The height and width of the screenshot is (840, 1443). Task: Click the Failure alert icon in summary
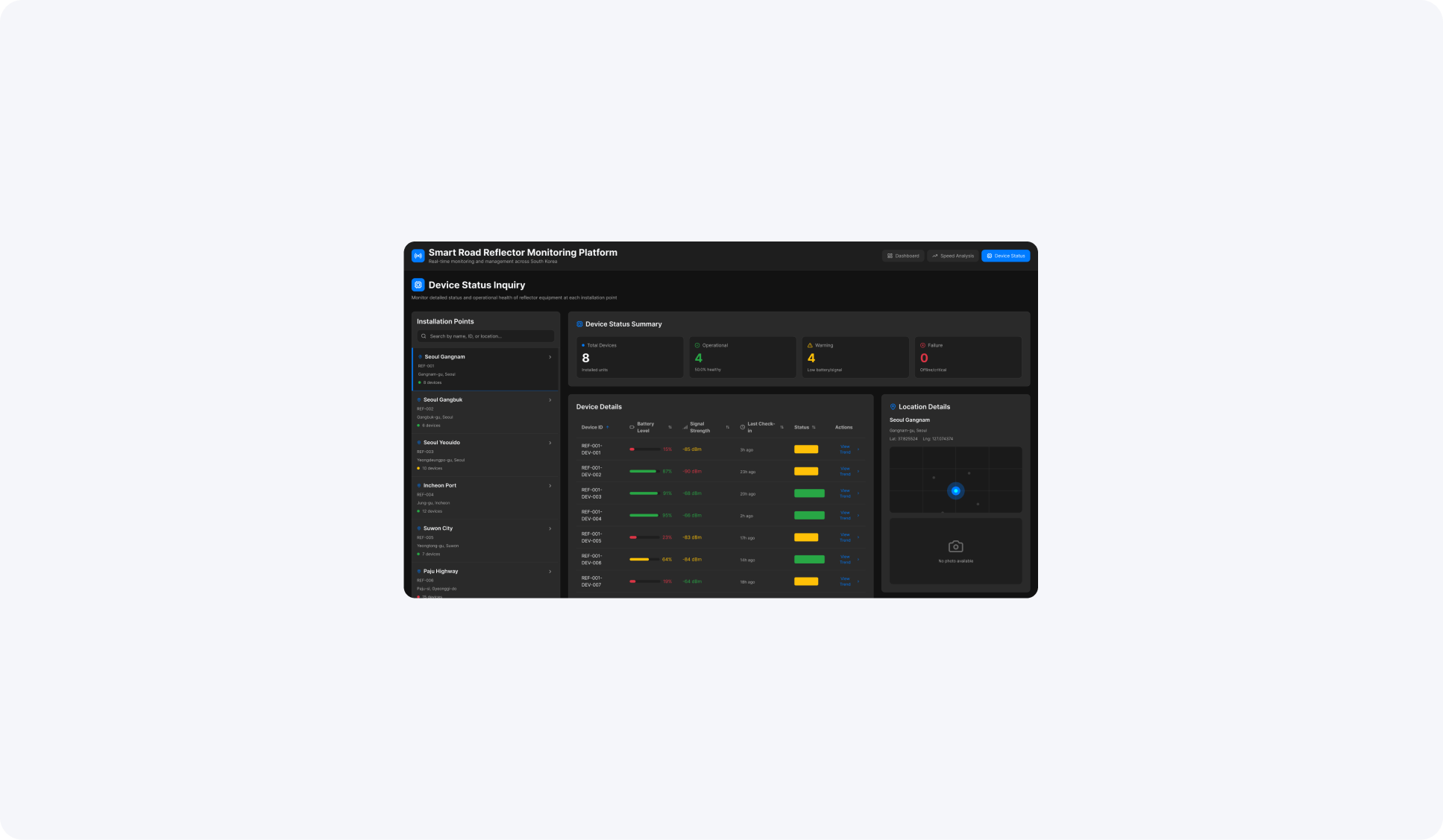(x=922, y=345)
